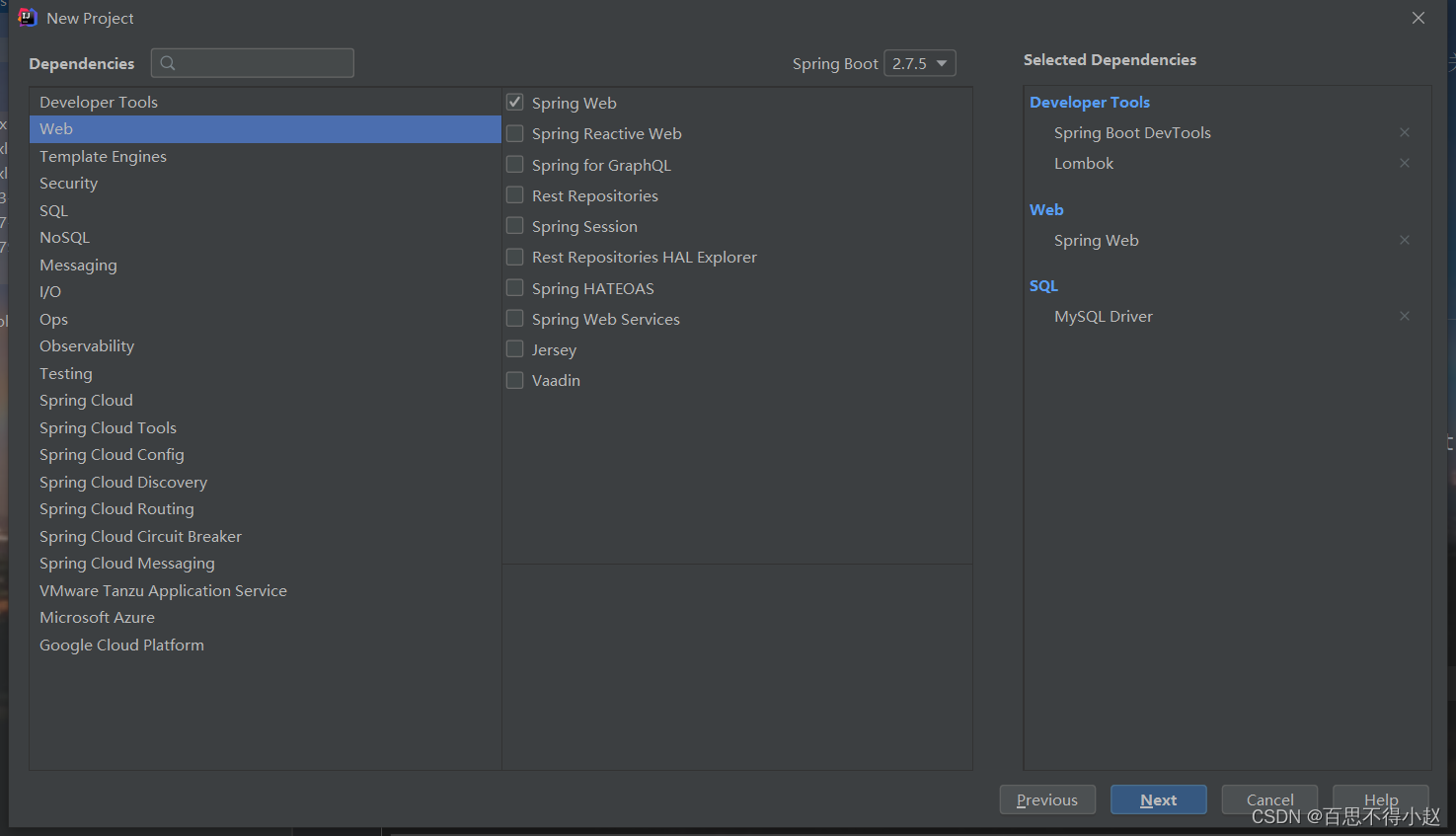Choose the Ops category
1456x836 pixels.
266,319
